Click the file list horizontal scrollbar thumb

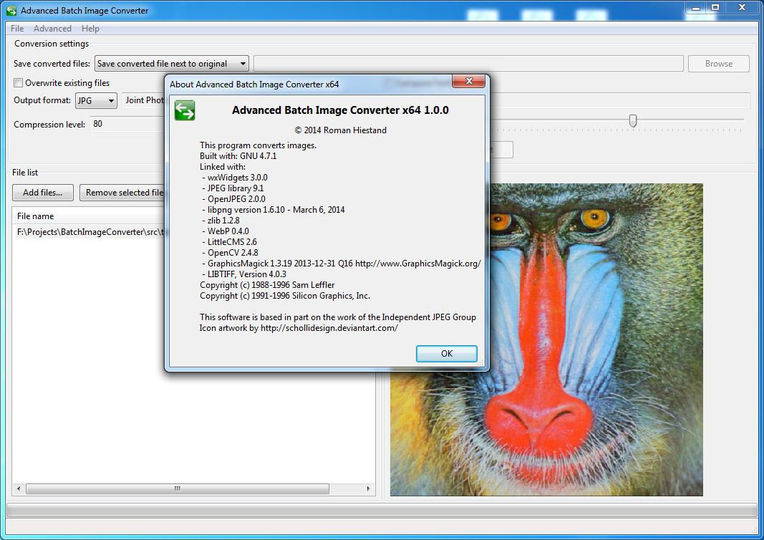tap(177, 488)
